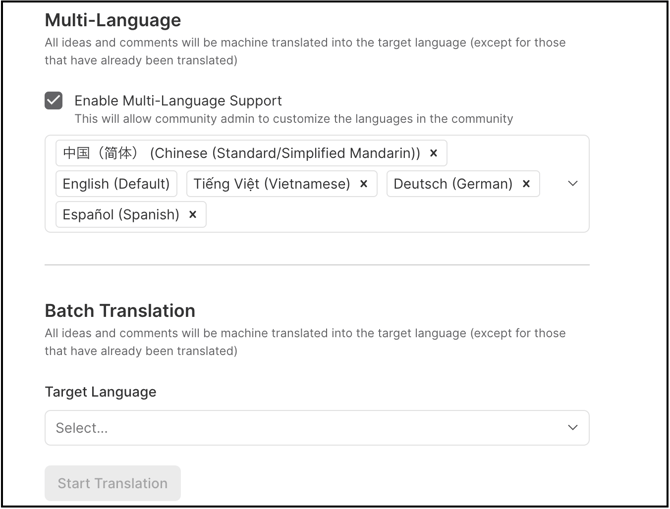Click the Batch Translation section heading
The image size is (670, 509).
(x=120, y=310)
